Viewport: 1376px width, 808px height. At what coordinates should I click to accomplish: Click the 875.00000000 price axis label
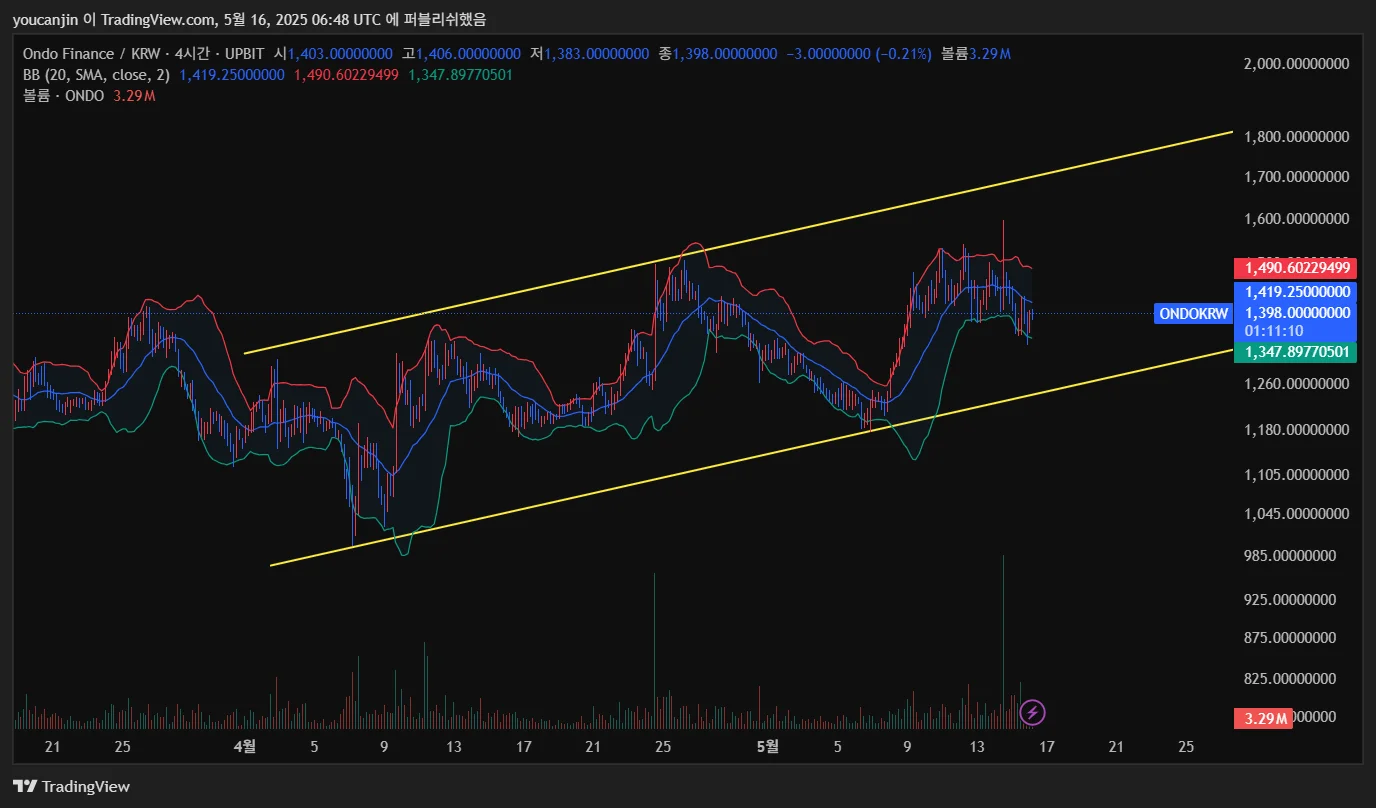click(1290, 638)
